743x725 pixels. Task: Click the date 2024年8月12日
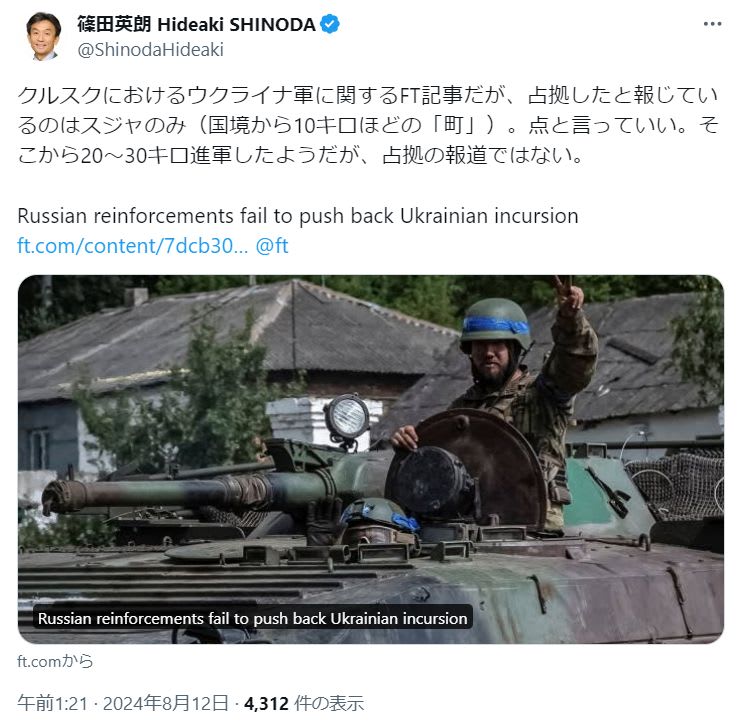coord(166,703)
